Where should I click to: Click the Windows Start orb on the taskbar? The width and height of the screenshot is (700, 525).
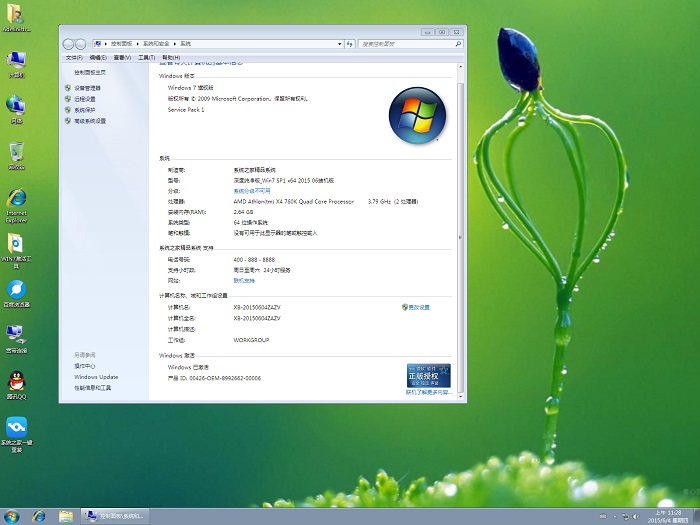coord(12,515)
